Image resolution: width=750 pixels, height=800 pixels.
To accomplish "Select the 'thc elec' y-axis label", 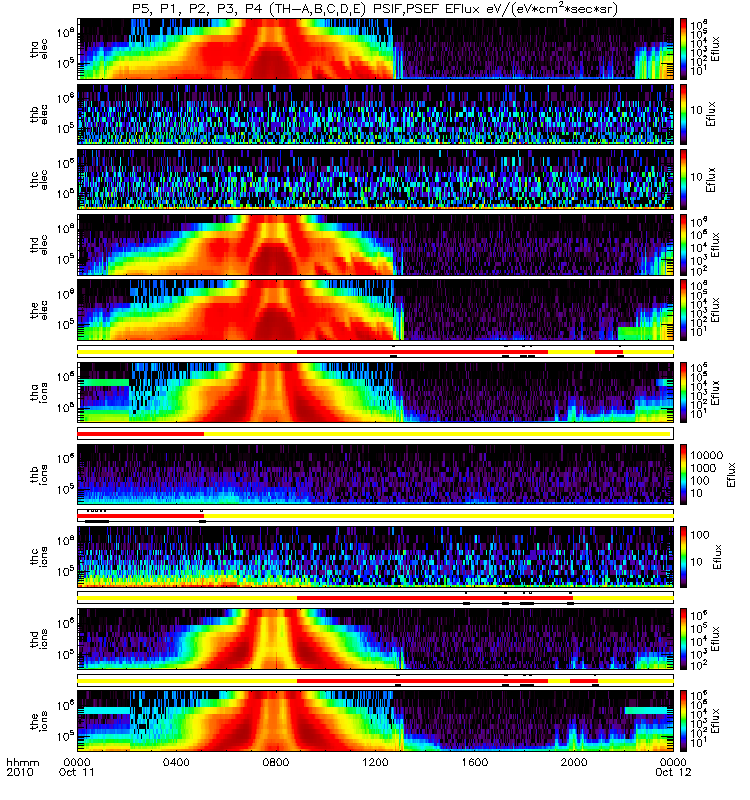I will tap(38, 179).
